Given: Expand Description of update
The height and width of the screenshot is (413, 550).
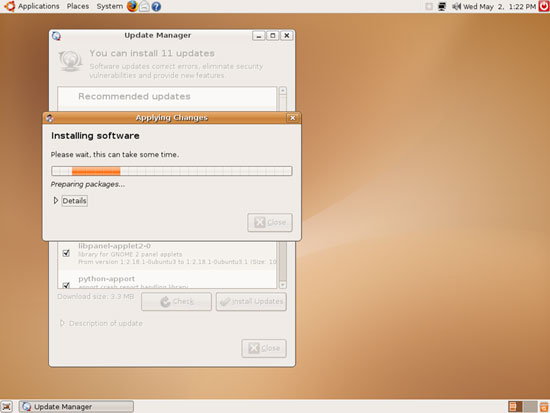Looking at the screenshot, I should (x=101, y=323).
